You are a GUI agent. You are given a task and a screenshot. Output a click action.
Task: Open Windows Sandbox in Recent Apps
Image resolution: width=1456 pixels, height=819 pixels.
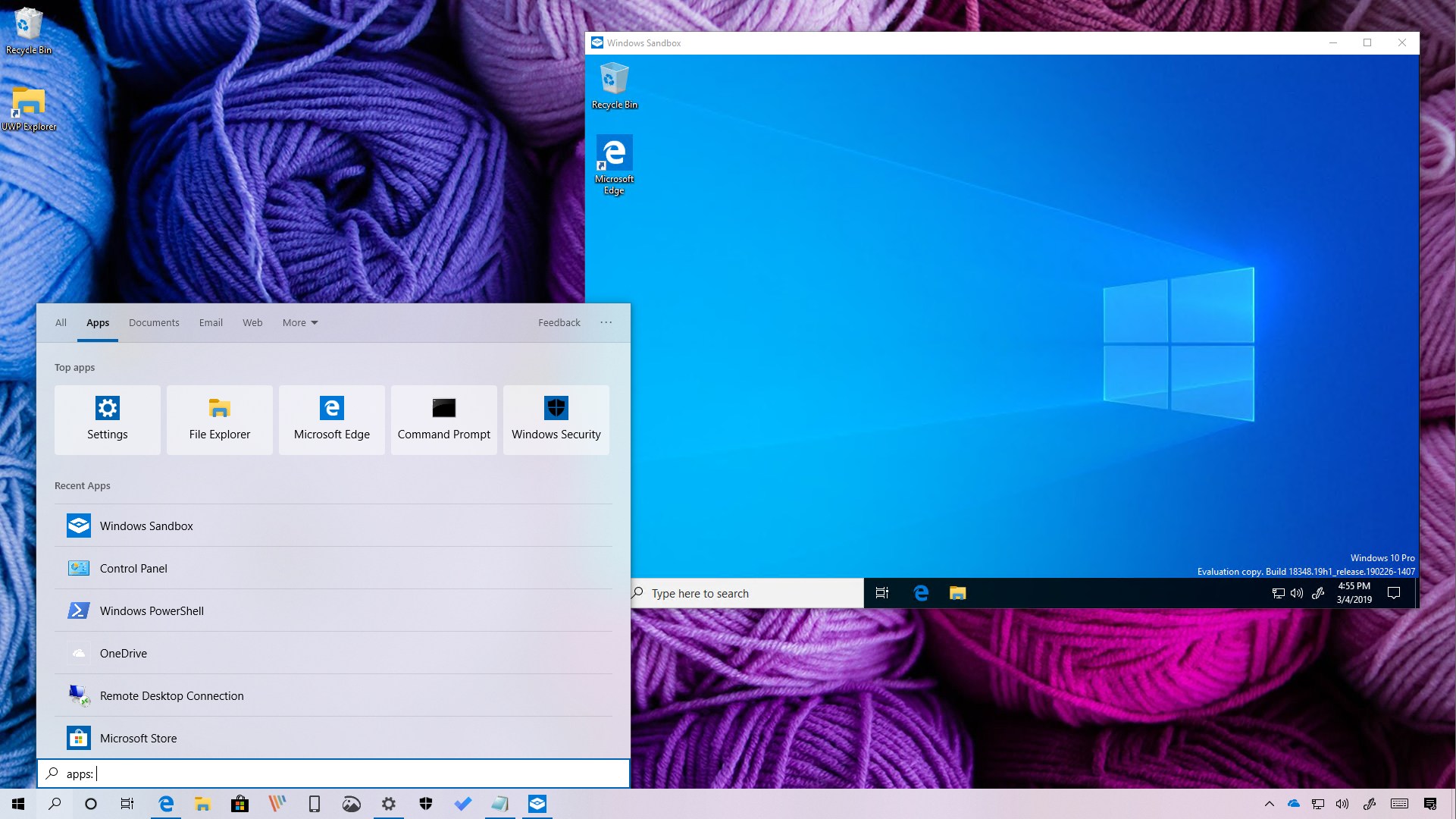tap(333, 526)
